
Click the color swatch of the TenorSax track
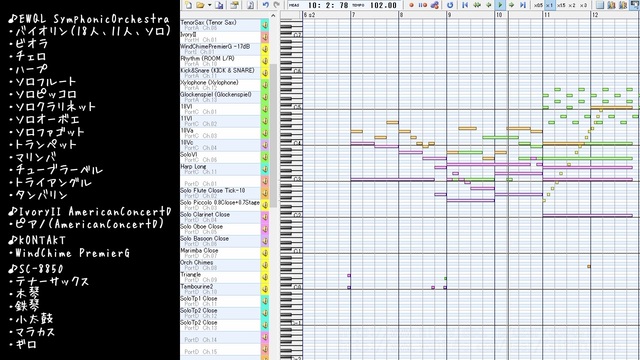(265, 25)
